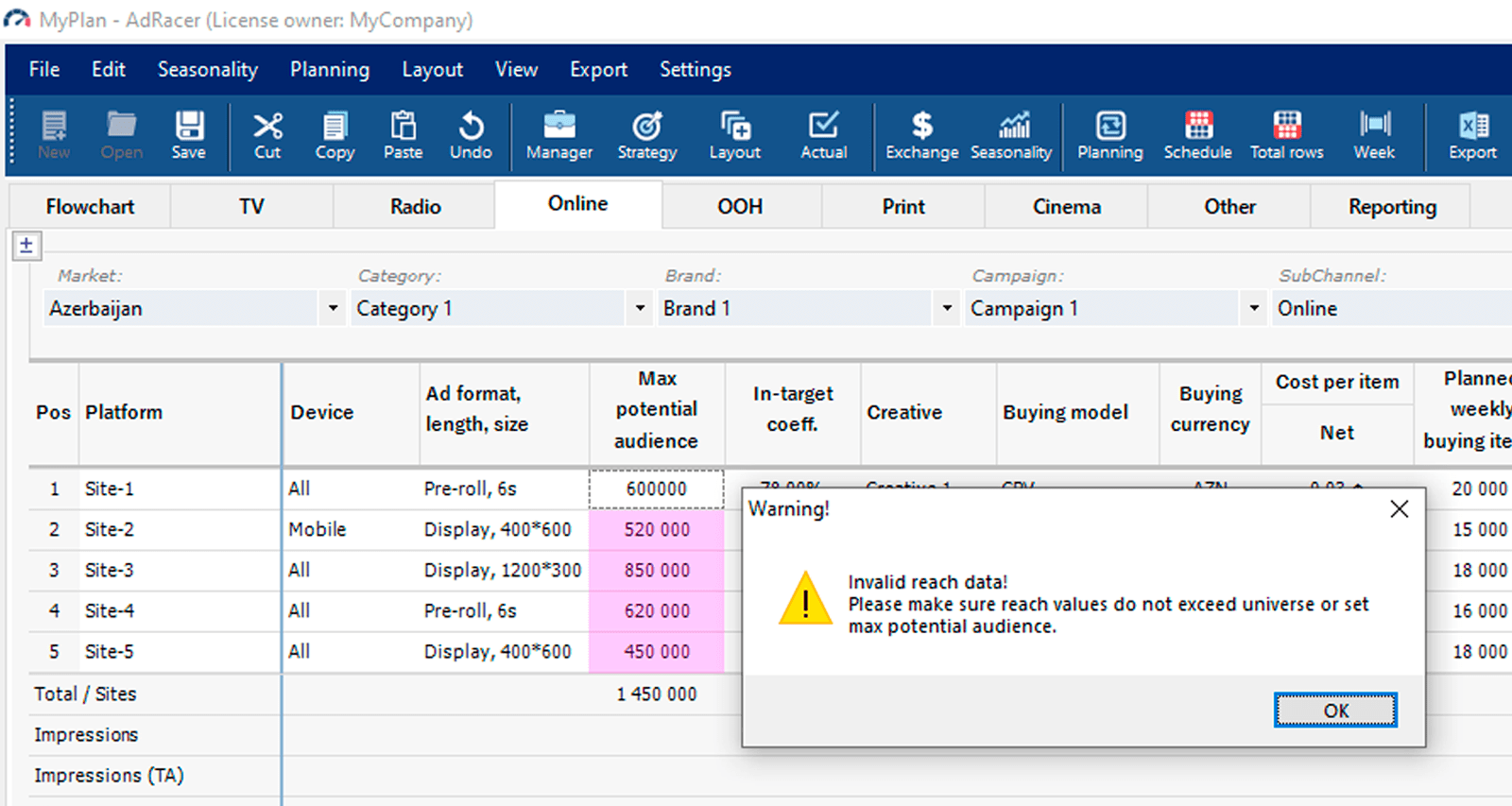Select the 450 000 audience cell for Site-5
This screenshot has width=1512, height=806.
(657, 652)
